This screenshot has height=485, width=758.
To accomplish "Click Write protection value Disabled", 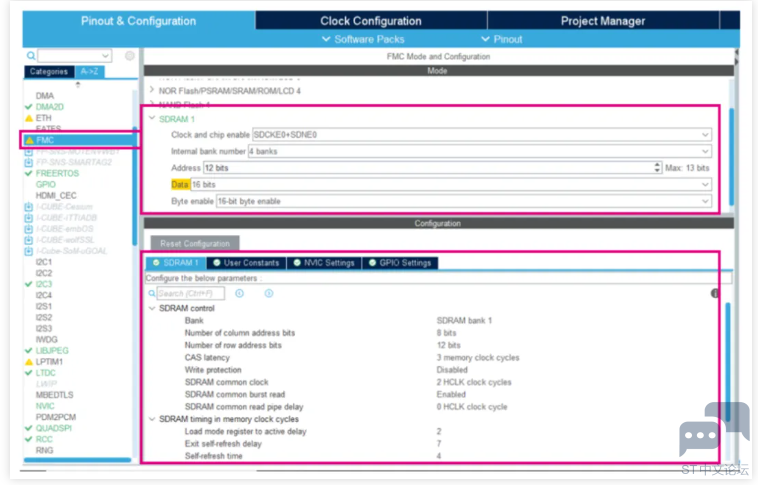I will coord(452,369).
